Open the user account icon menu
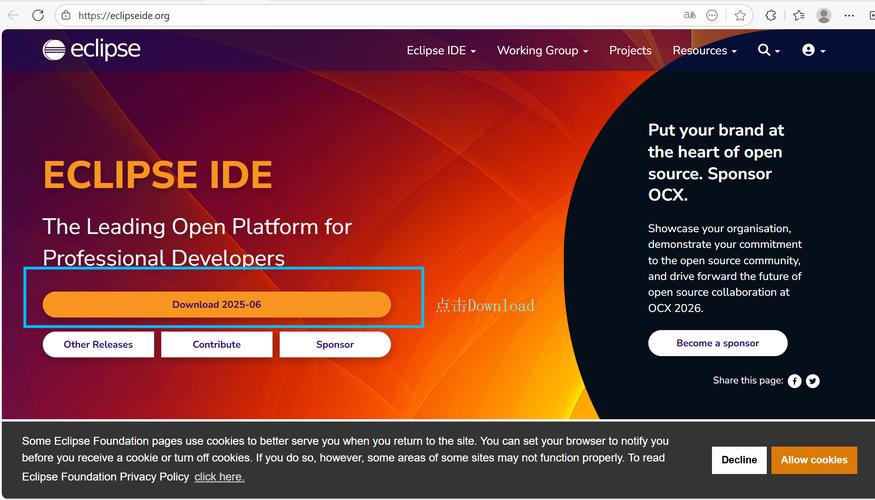This screenshot has height=500, width=875. point(812,50)
